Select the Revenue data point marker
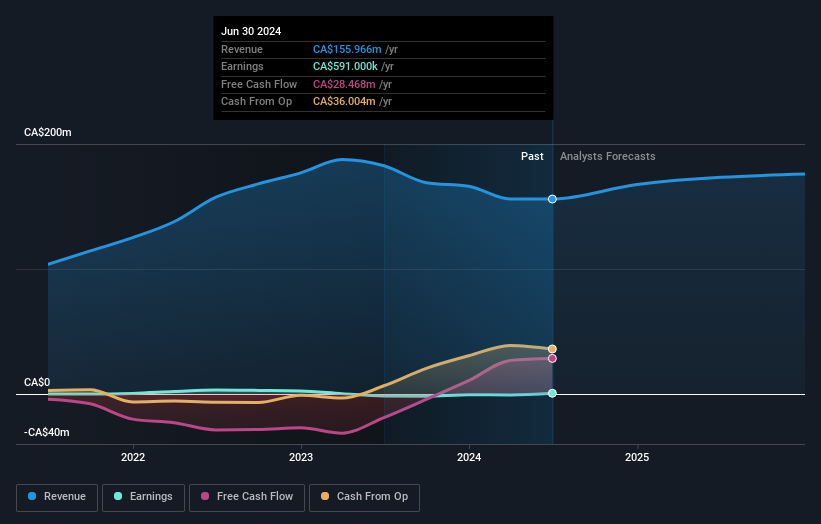821x524 pixels. (x=552, y=199)
